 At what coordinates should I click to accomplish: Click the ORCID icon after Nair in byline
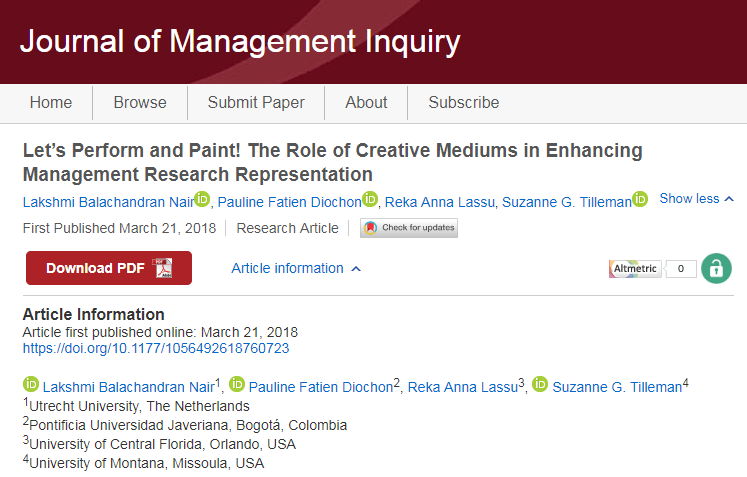coord(202,199)
